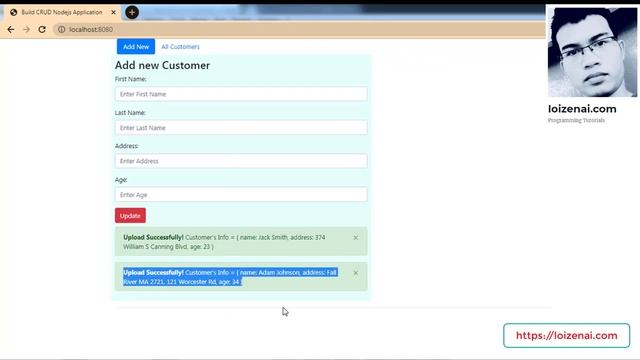The width and height of the screenshot is (640, 360).
Task: Click the First Name label
Action: point(130,79)
